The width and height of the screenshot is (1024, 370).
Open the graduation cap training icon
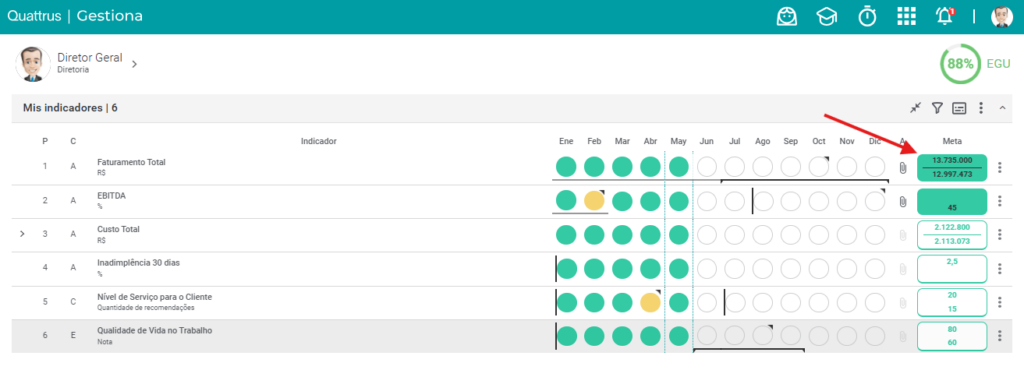827,16
